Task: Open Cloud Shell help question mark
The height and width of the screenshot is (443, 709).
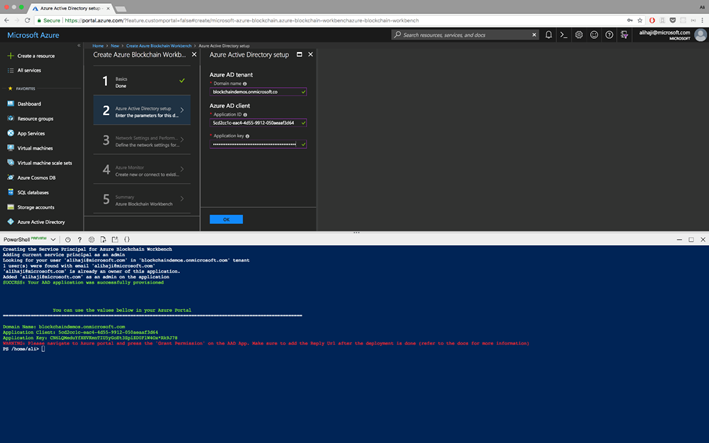Action: click(80, 240)
